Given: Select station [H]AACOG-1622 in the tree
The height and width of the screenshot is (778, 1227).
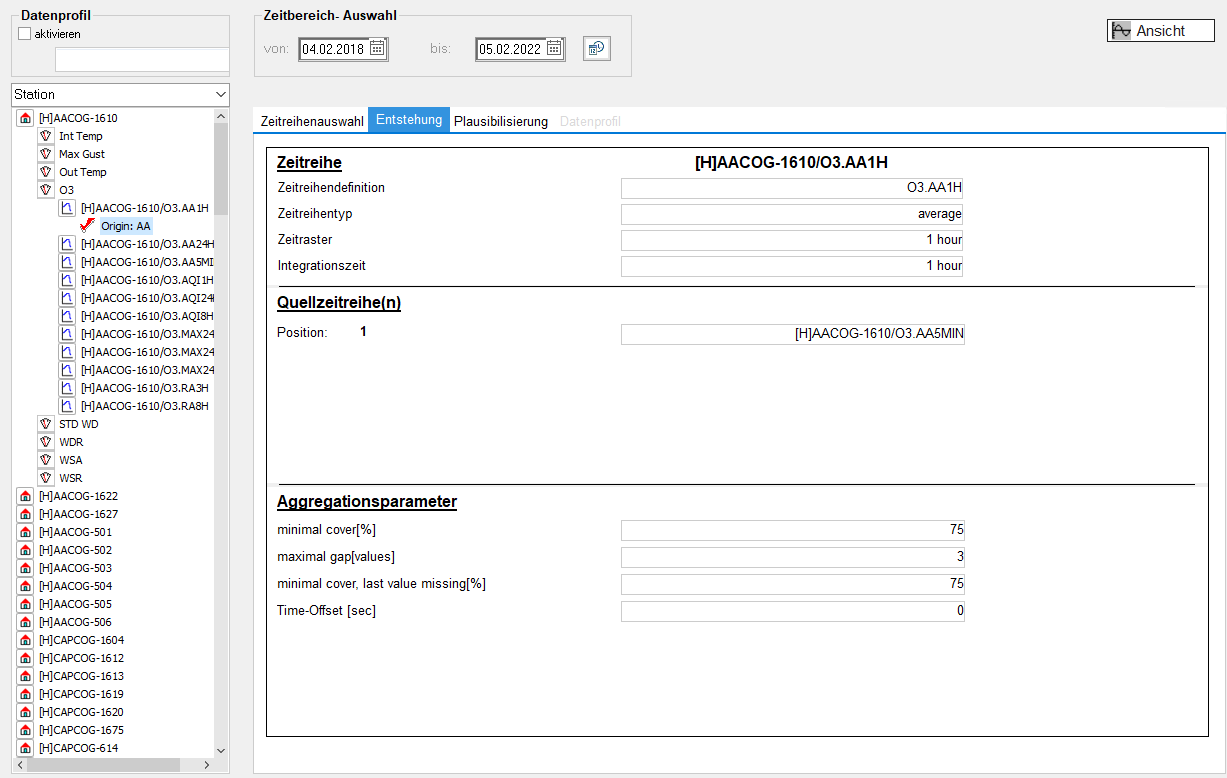Looking at the screenshot, I should pos(78,496).
